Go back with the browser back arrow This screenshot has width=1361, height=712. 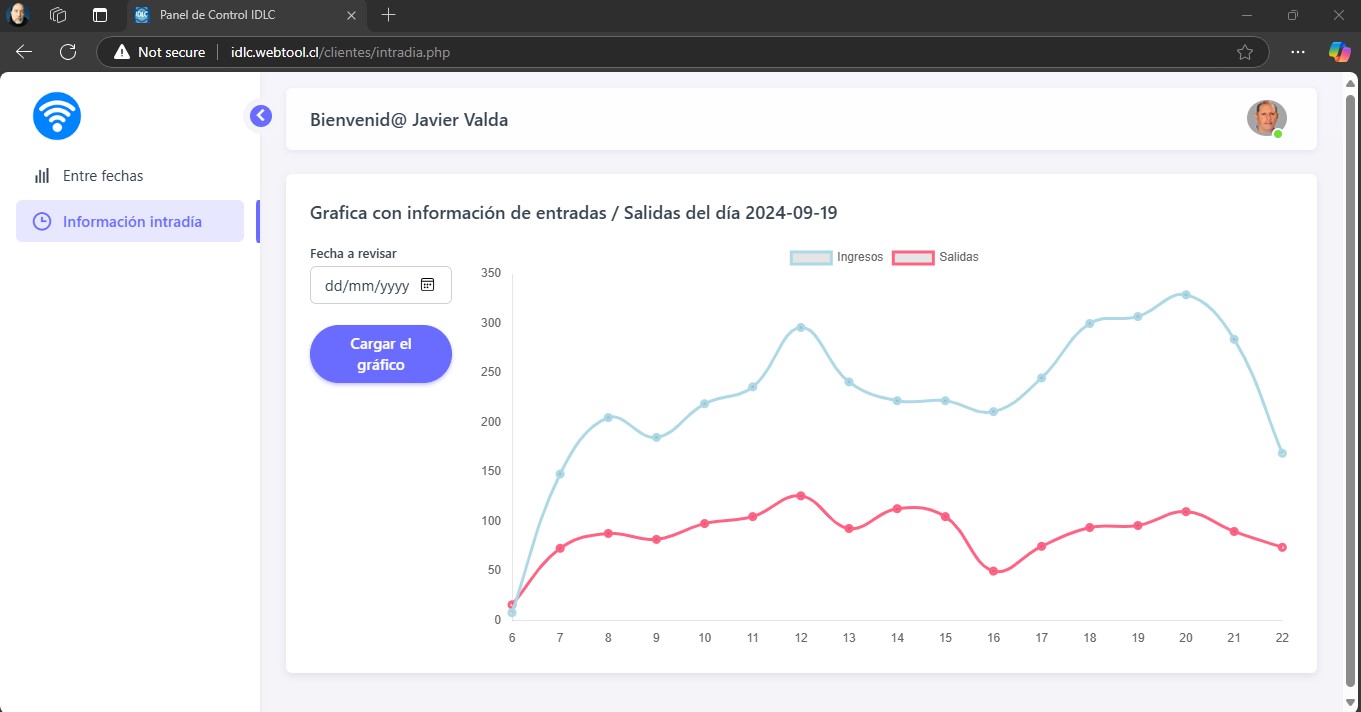tap(24, 52)
